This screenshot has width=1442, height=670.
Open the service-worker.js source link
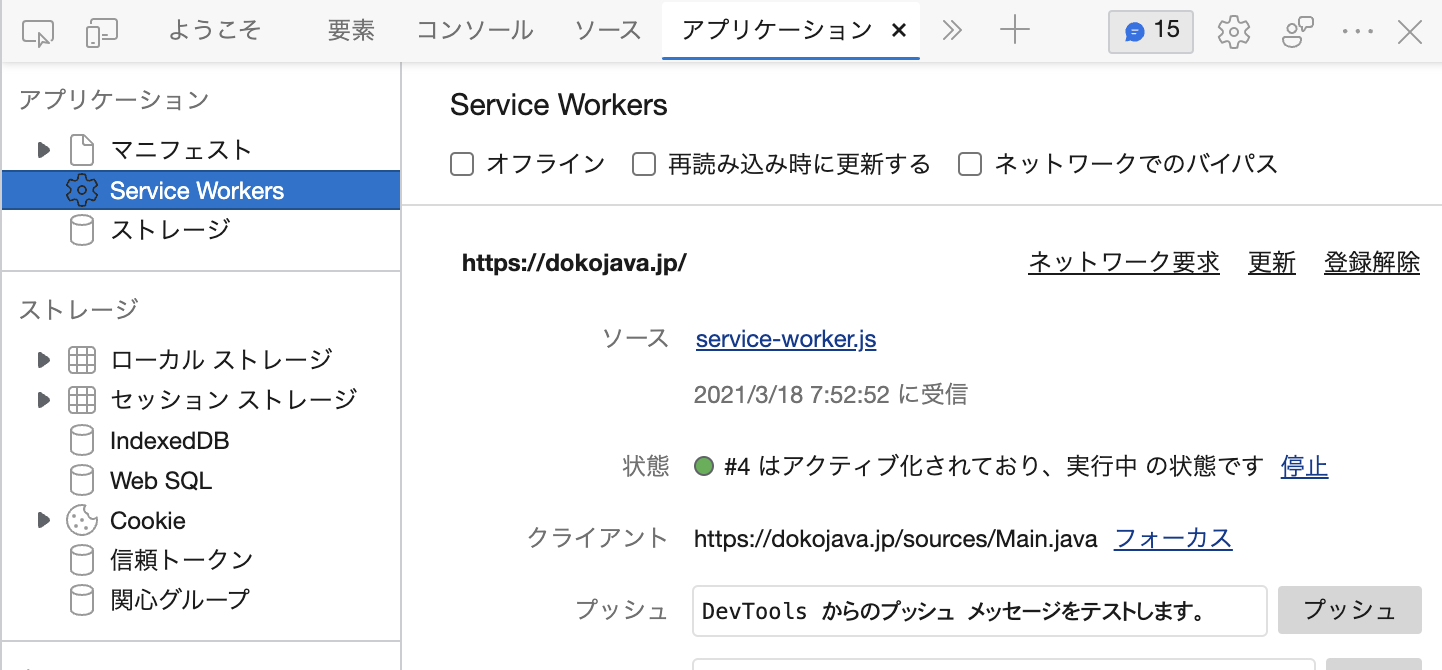[786, 340]
